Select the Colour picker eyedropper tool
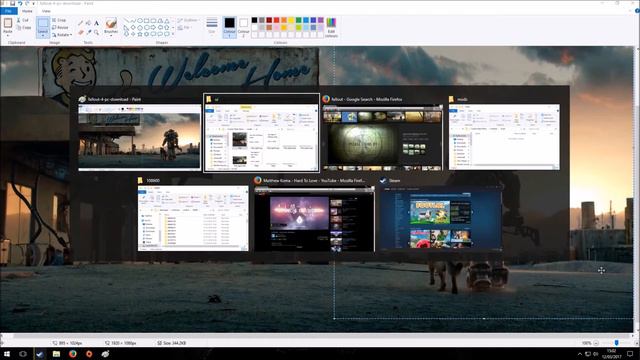The image size is (640, 360). 89,32
